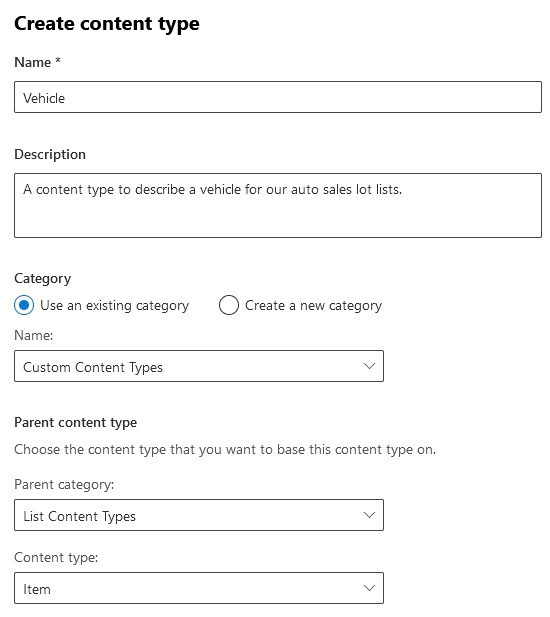Click the 'Category' section heading
The height and width of the screenshot is (617, 550).
(42, 279)
